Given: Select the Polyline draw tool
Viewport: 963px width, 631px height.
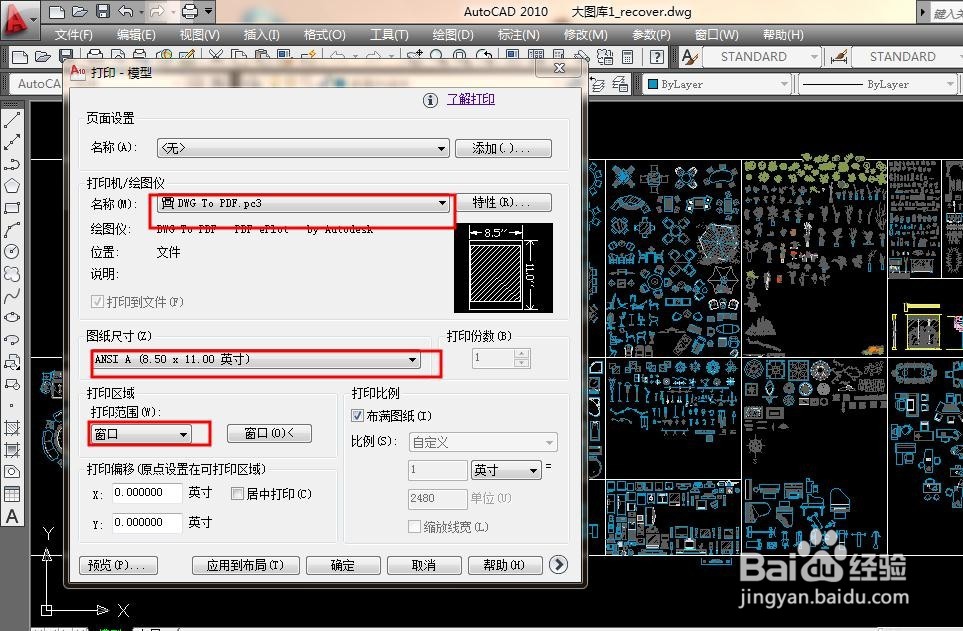Looking at the screenshot, I should pyautogui.click(x=12, y=164).
